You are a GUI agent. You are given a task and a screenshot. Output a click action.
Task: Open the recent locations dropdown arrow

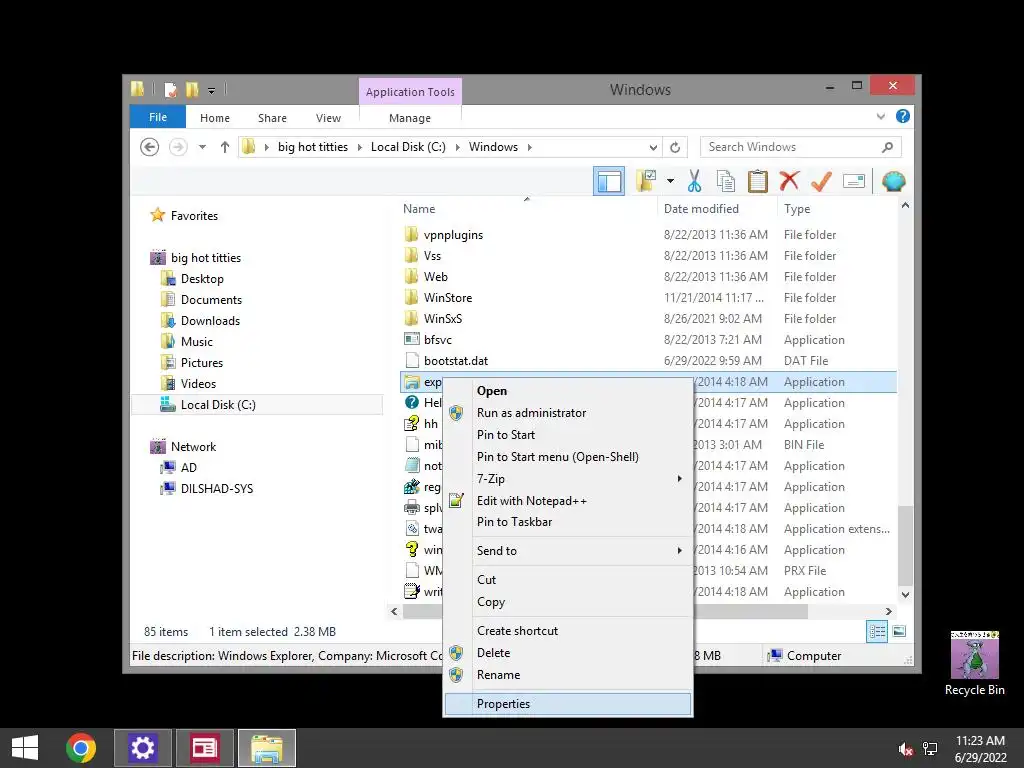click(202, 147)
